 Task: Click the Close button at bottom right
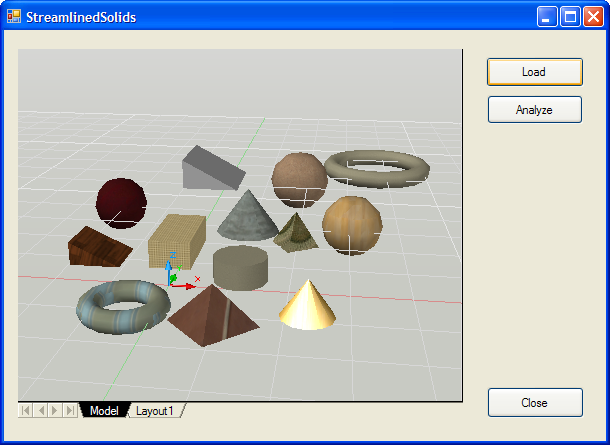[534, 402]
